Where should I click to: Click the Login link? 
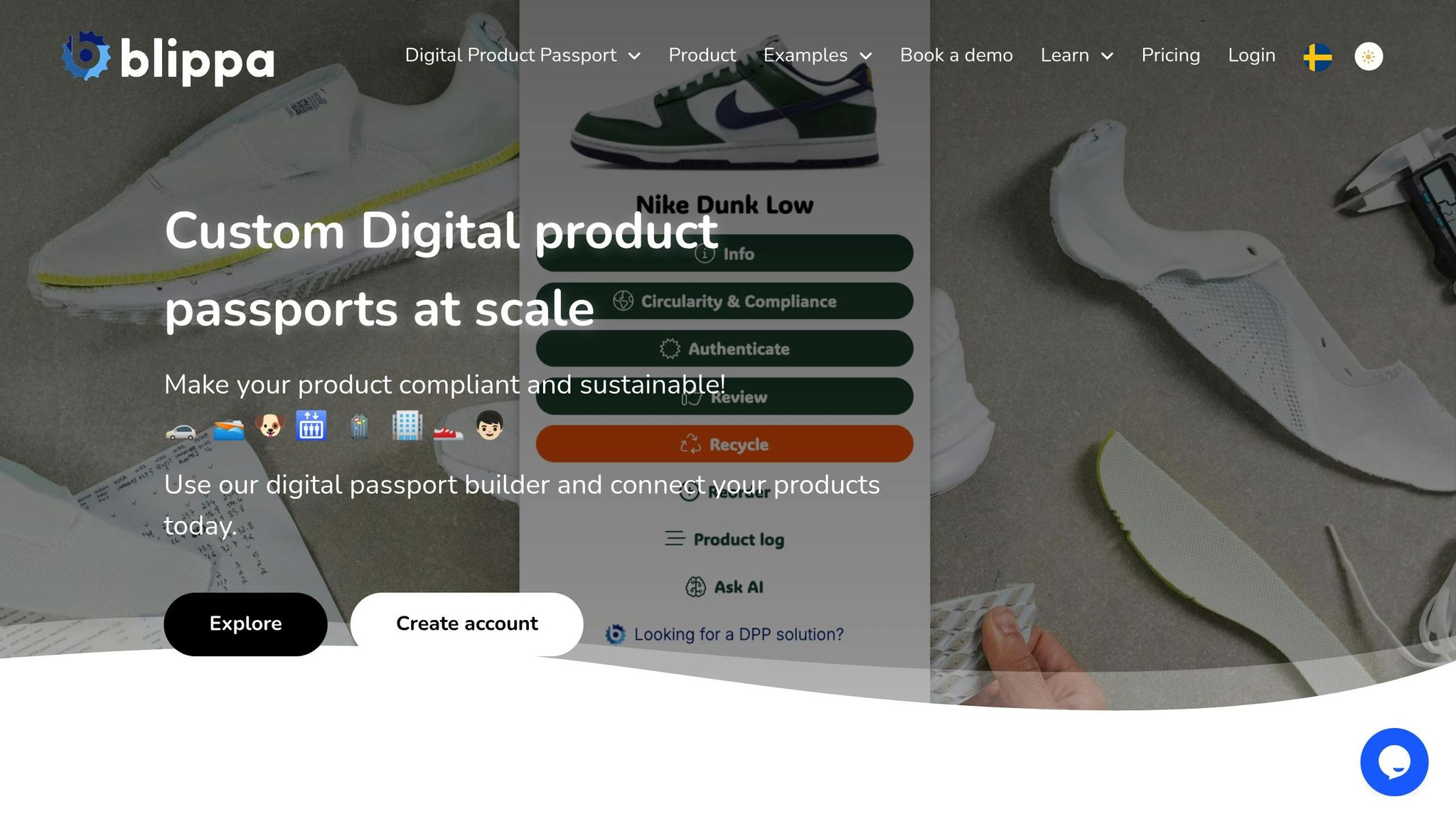[x=1251, y=55]
